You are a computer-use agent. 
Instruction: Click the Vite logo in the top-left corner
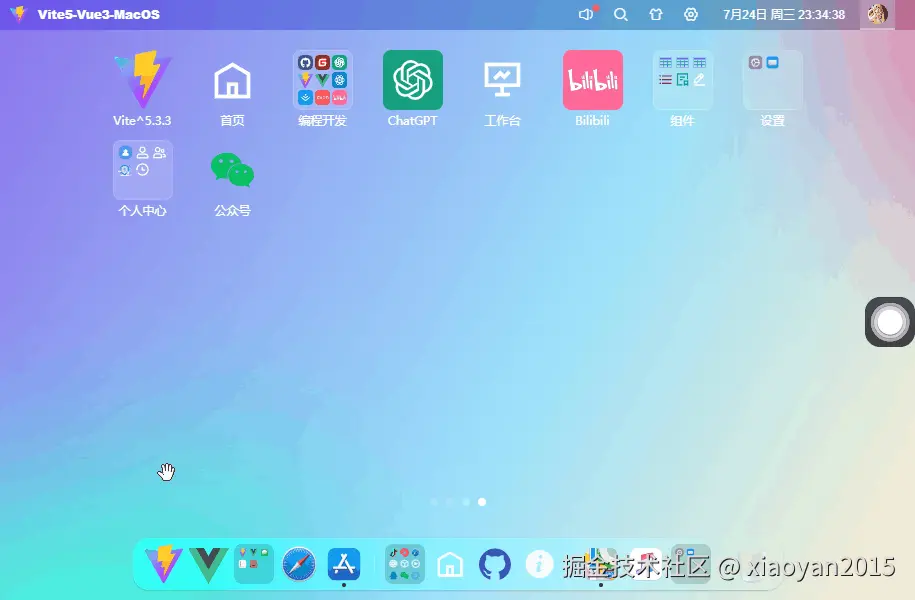click(19, 14)
